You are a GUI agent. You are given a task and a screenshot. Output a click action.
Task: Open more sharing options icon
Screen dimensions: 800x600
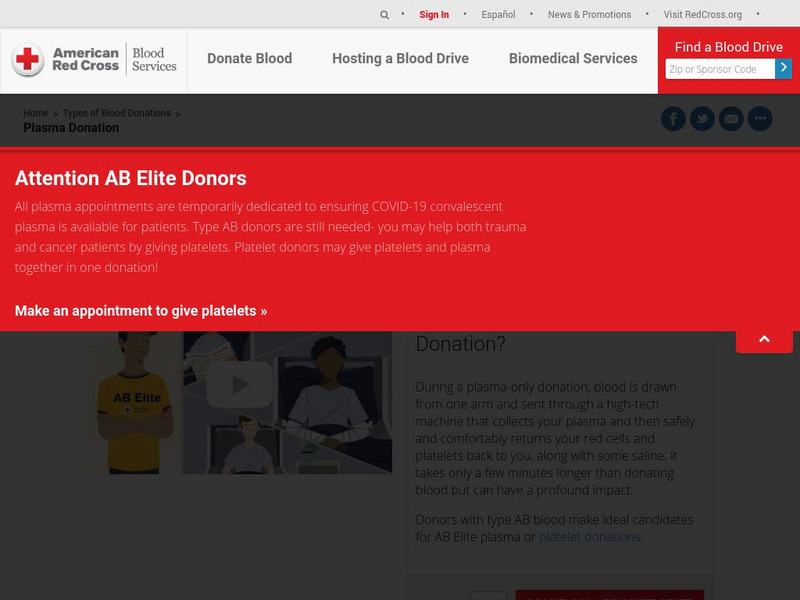tap(760, 119)
